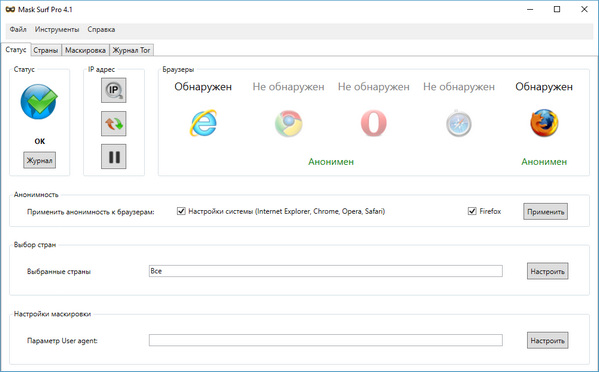Click Настроить next to User agent

547,340
